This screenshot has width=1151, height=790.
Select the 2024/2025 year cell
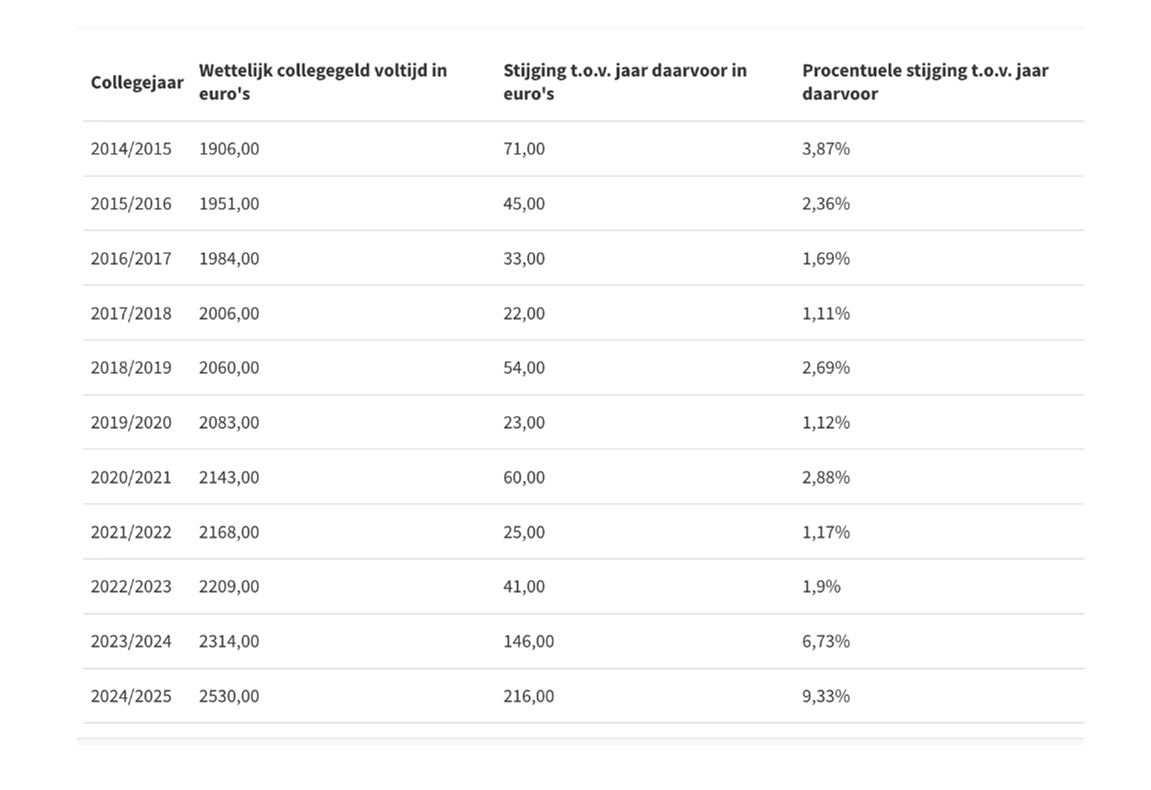[131, 696]
